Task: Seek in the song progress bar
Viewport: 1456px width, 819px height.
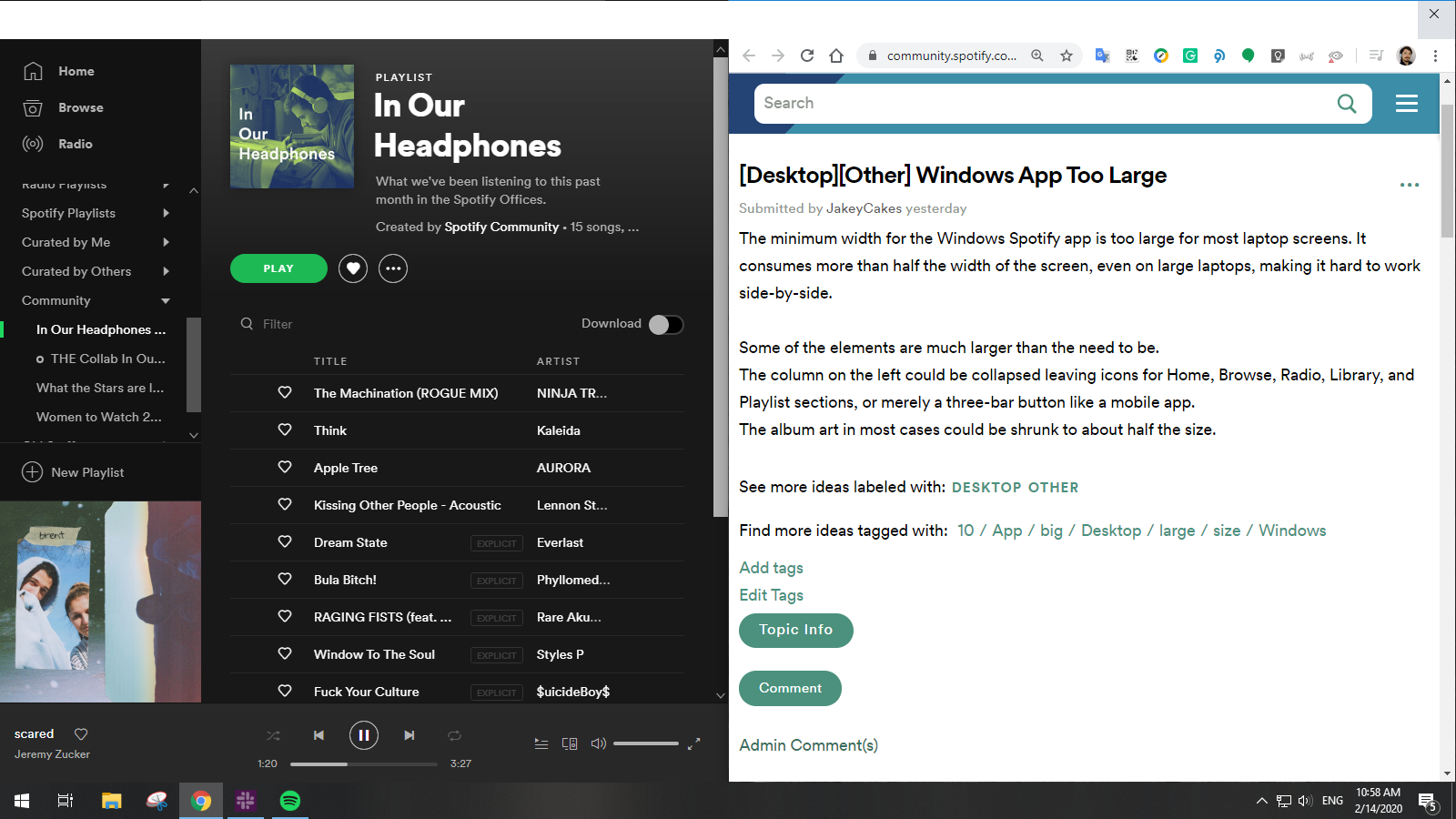Action: coord(364,764)
